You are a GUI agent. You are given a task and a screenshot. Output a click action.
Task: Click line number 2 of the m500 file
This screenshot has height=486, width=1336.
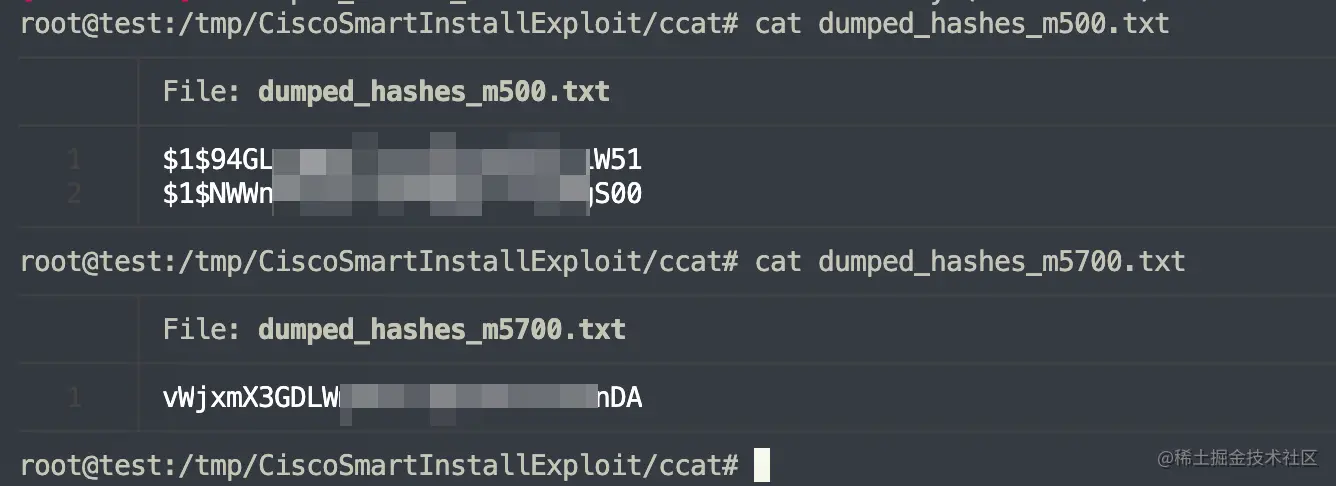coord(73,193)
